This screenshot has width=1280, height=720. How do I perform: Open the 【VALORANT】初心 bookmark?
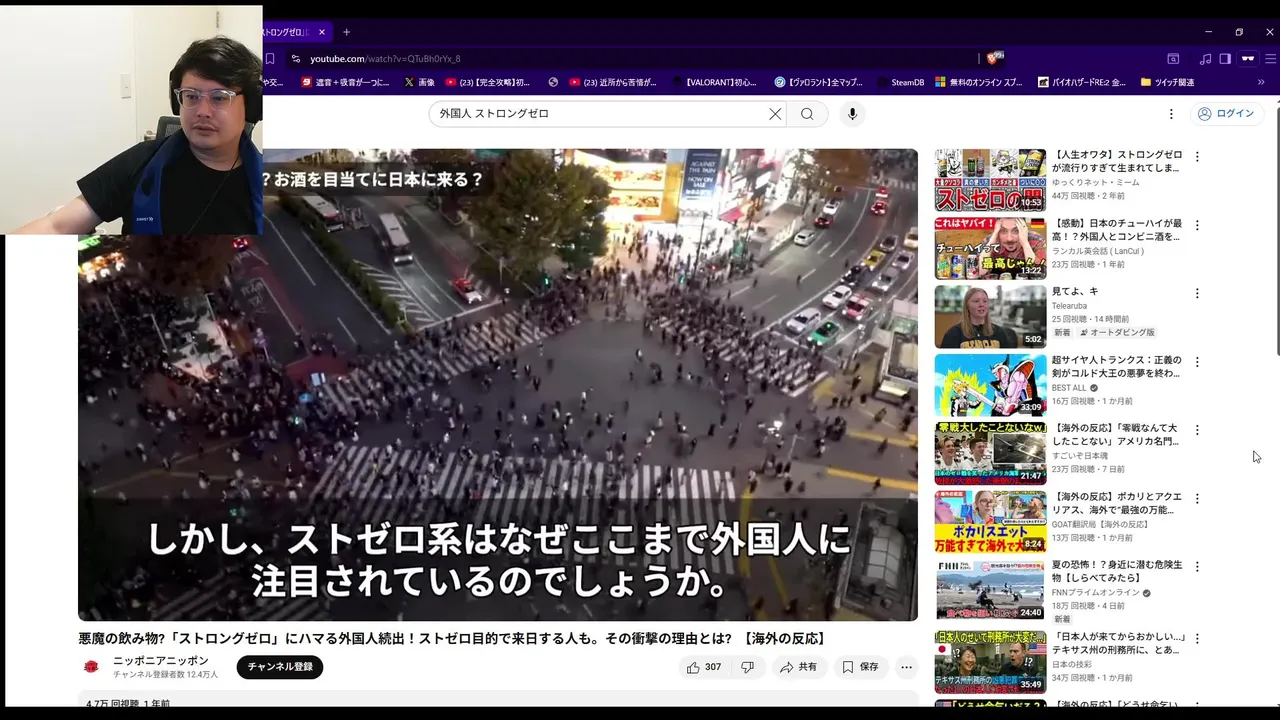[715, 82]
